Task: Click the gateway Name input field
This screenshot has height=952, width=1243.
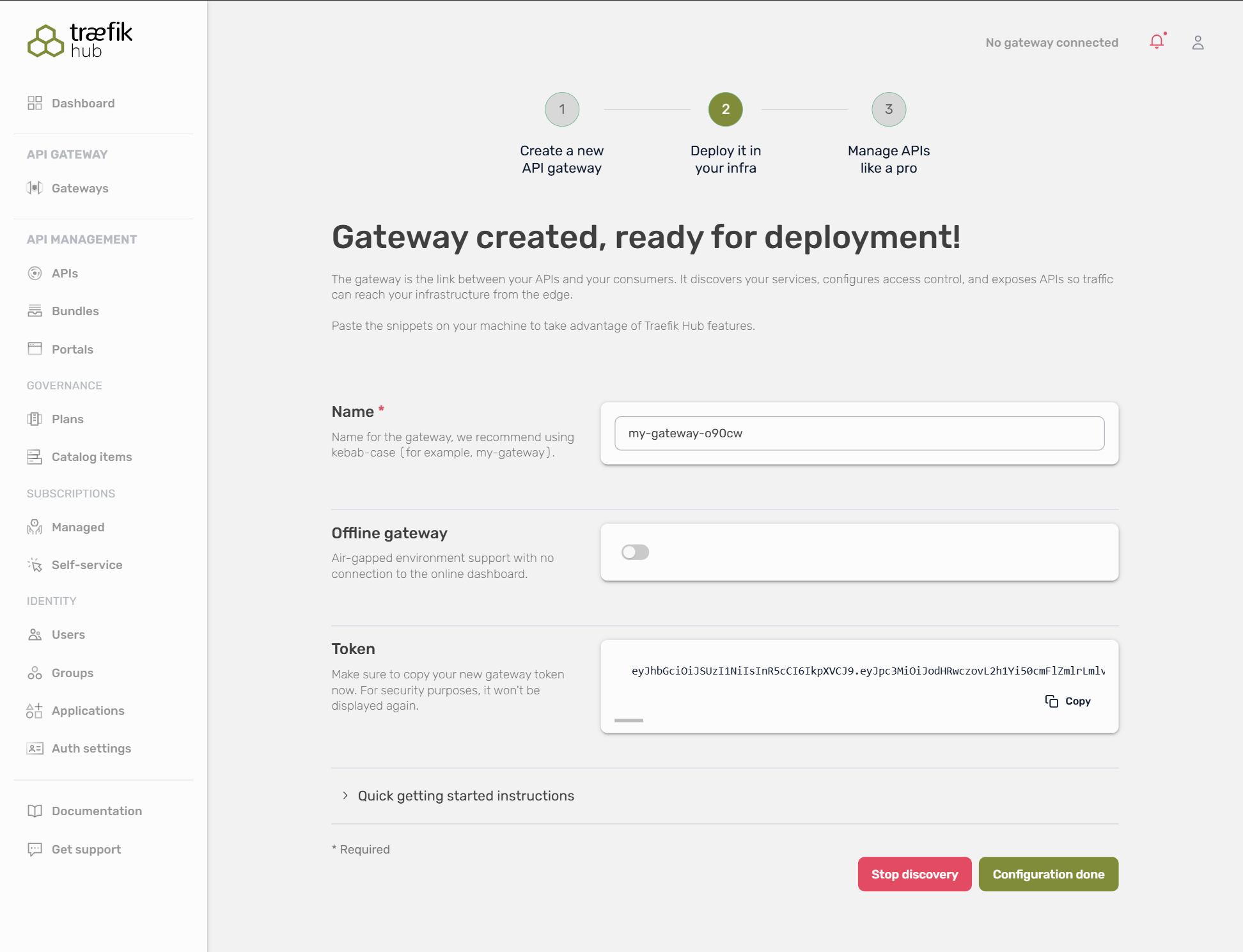Action: click(859, 433)
